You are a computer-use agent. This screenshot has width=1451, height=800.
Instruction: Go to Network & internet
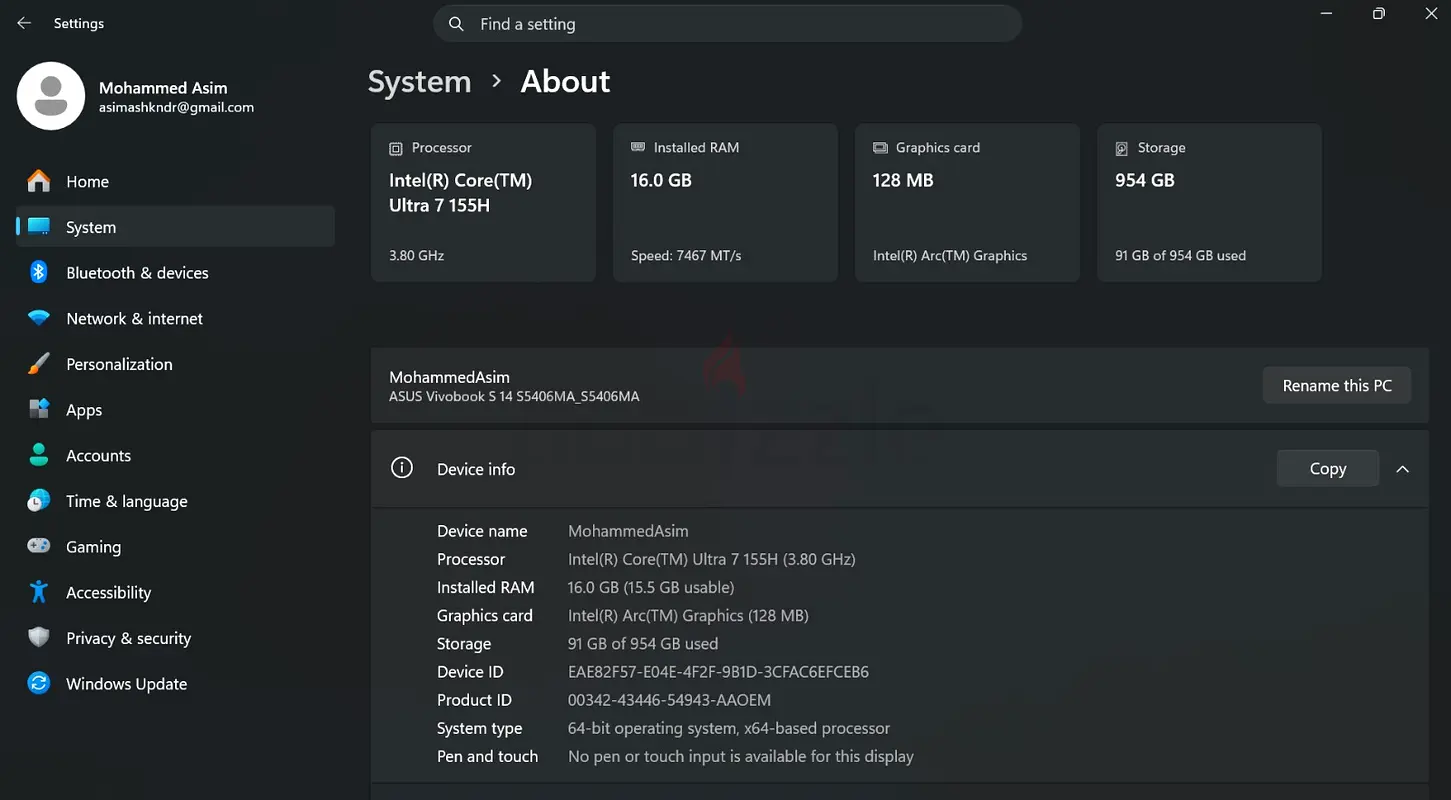pyautogui.click(x=176, y=318)
